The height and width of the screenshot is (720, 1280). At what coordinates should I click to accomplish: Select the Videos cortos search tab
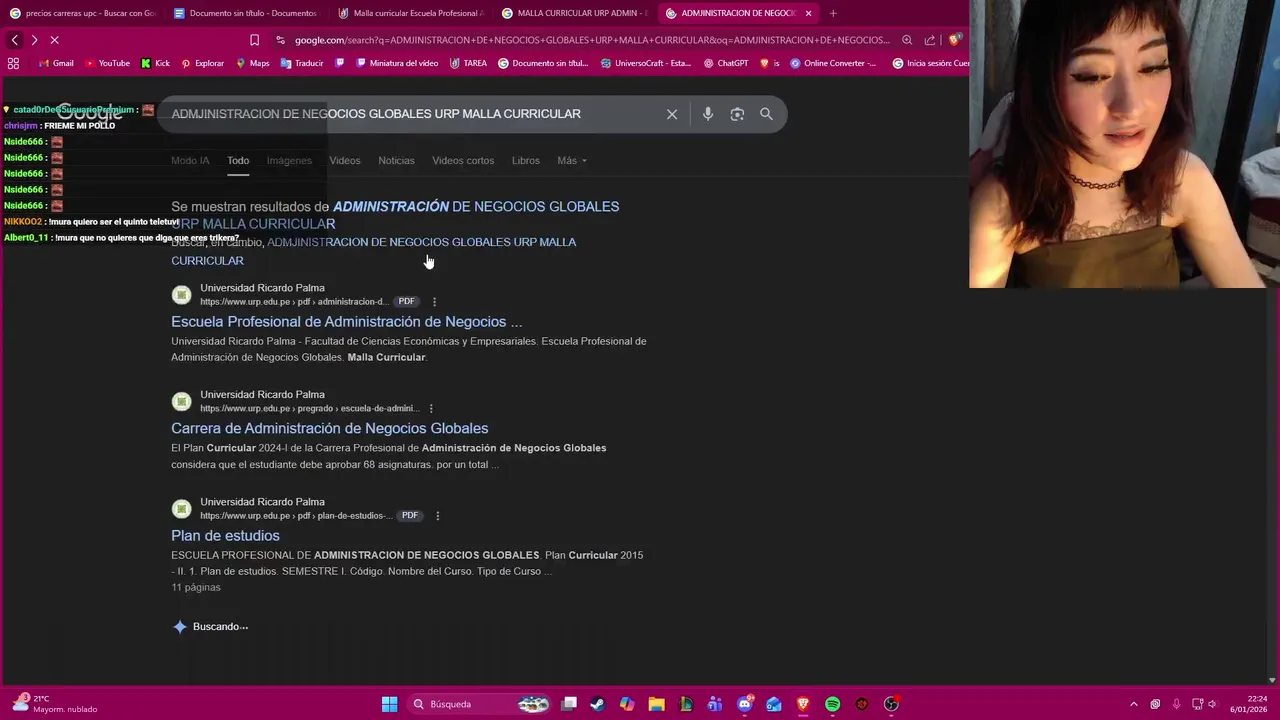463,160
